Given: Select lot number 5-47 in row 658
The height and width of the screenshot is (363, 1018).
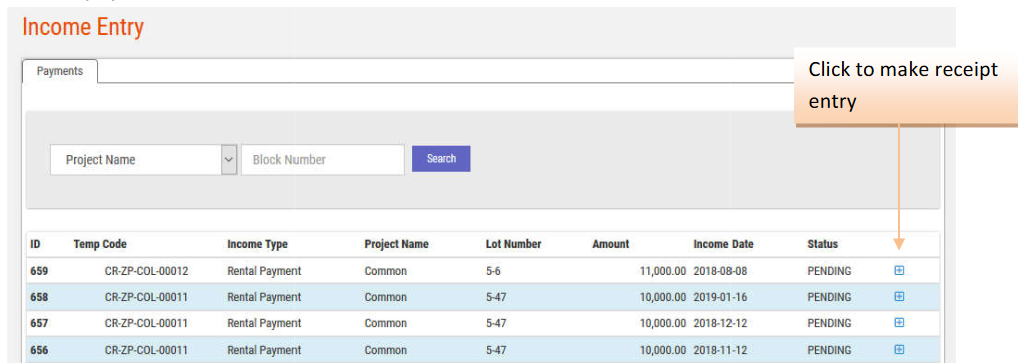Looking at the screenshot, I should pyautogui.click(x=496, y=297).
